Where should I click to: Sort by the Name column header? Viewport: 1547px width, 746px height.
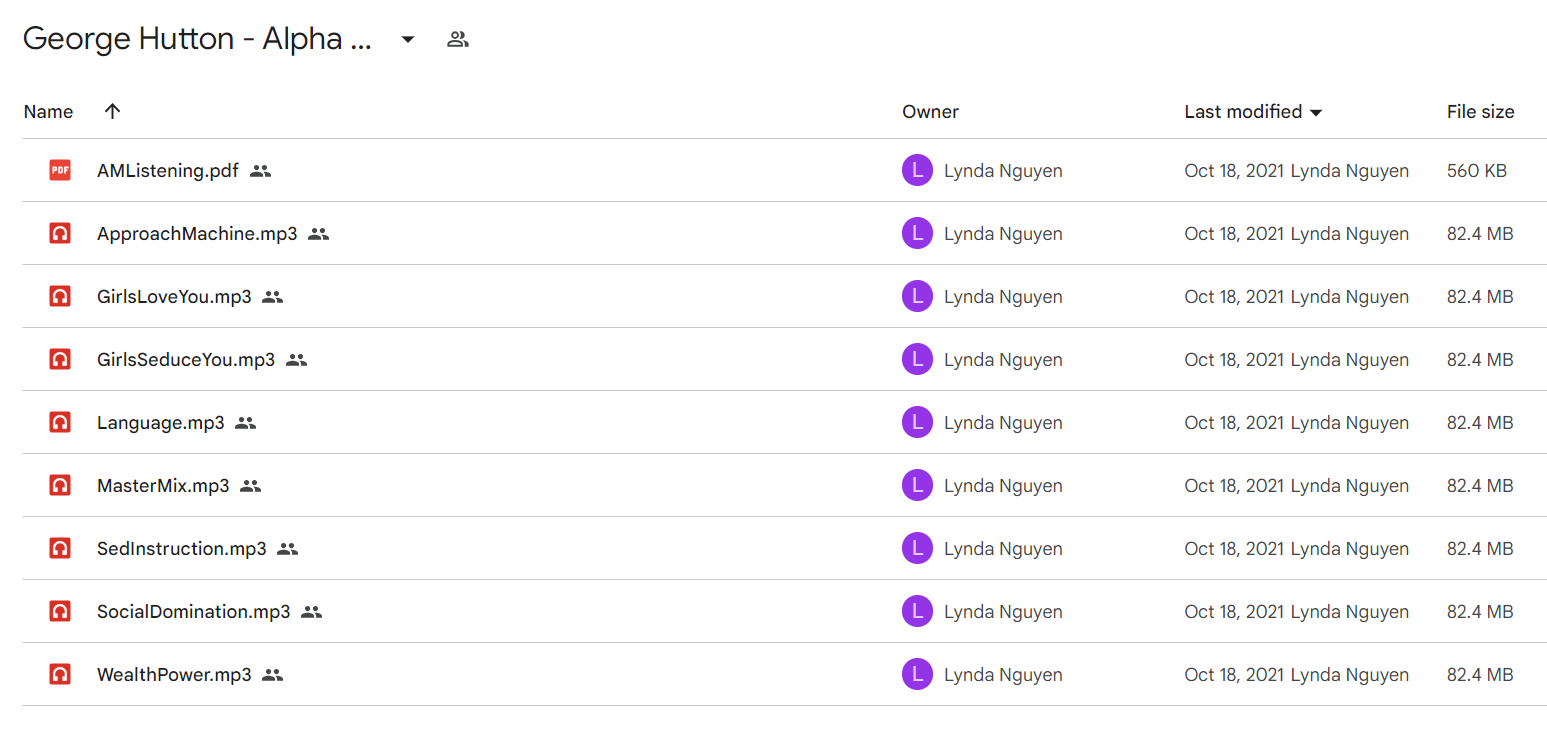click(x=48, y=112)
